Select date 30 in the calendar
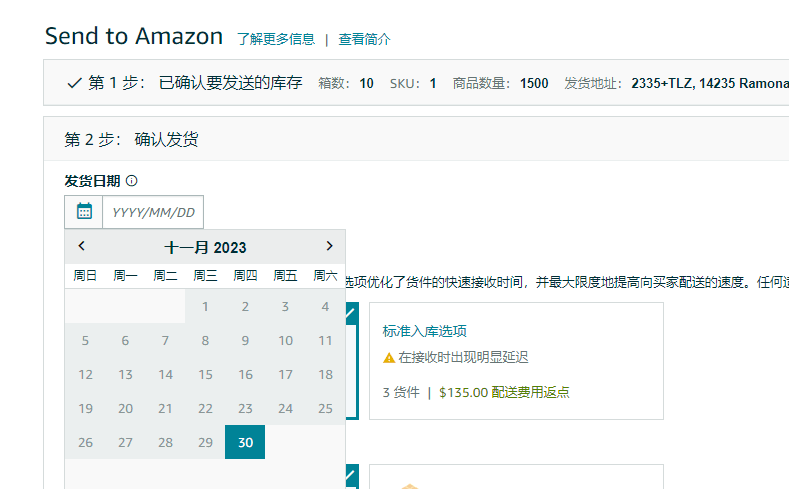 coord(245,442)
